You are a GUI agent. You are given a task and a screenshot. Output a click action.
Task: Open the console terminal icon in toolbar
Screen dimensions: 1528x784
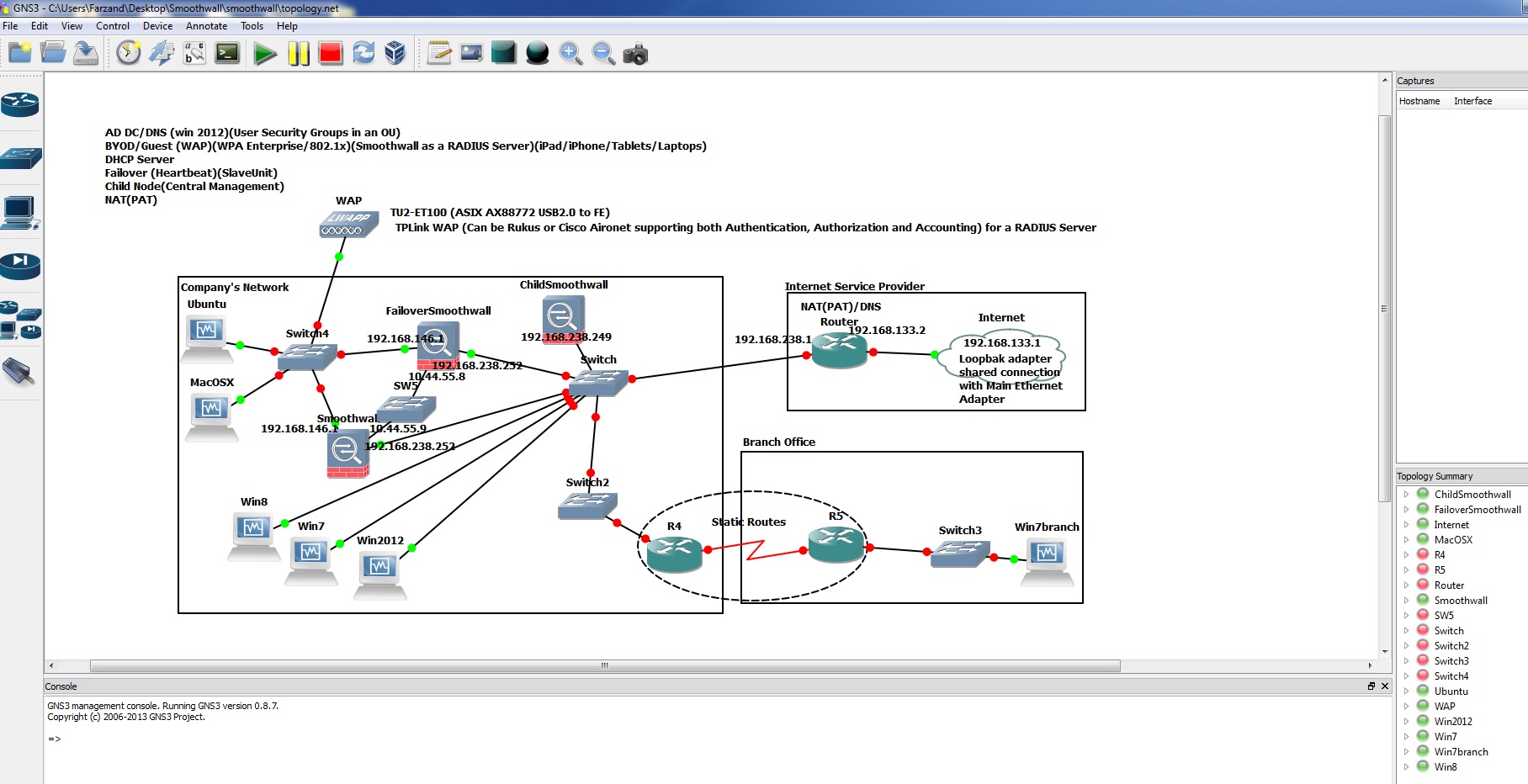click(227, 54)
